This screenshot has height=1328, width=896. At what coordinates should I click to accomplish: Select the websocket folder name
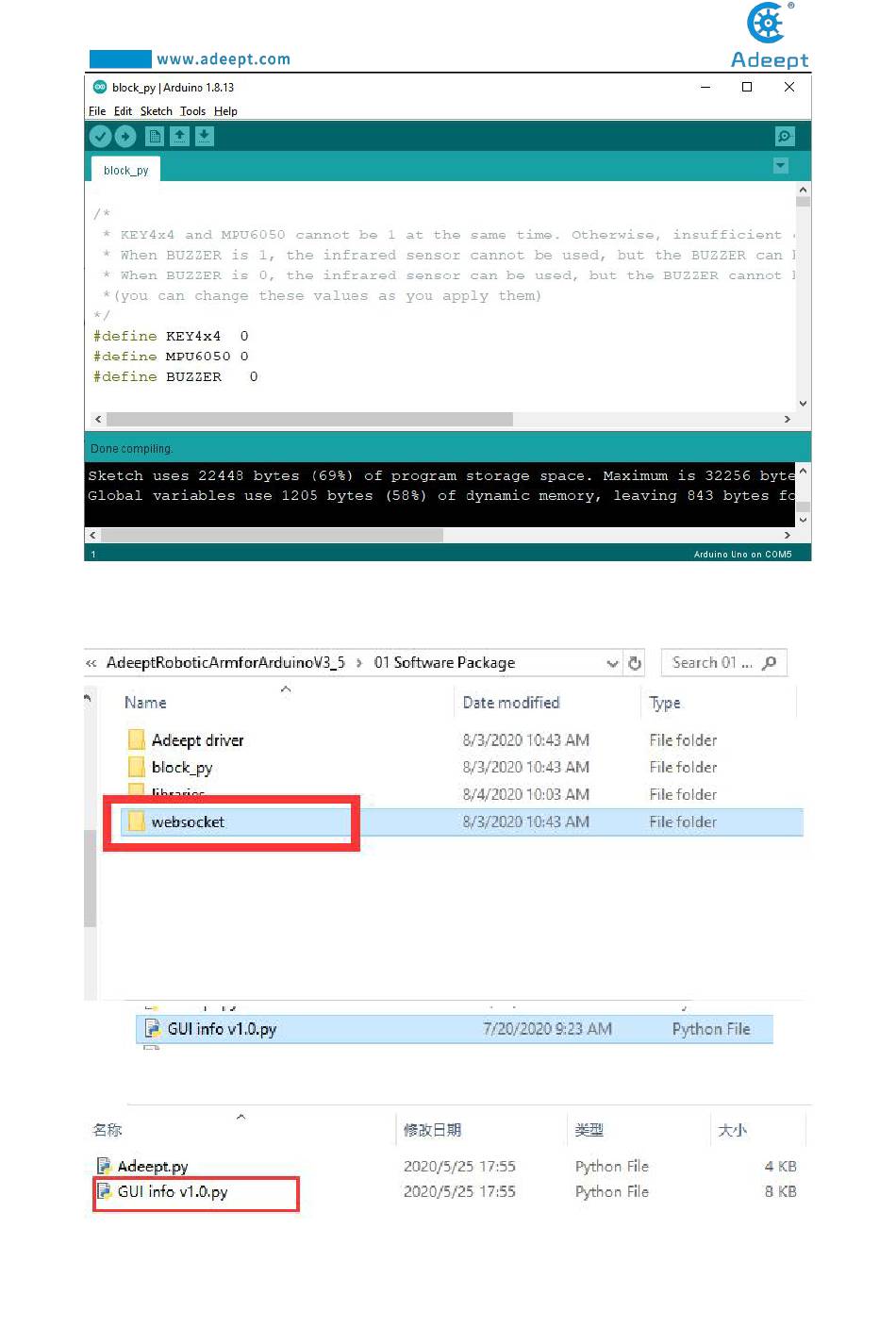[x=188, y=822]
